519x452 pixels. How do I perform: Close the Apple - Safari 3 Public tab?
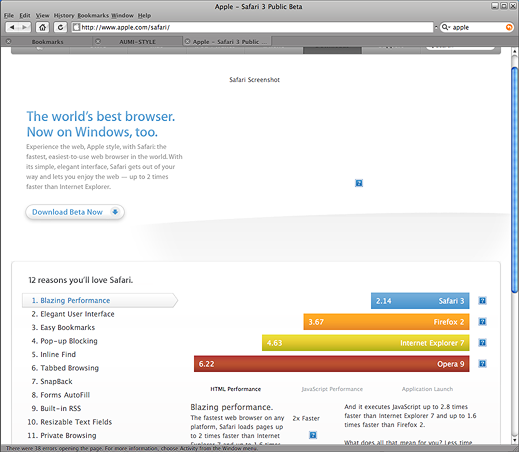click(x=187, y=41)
